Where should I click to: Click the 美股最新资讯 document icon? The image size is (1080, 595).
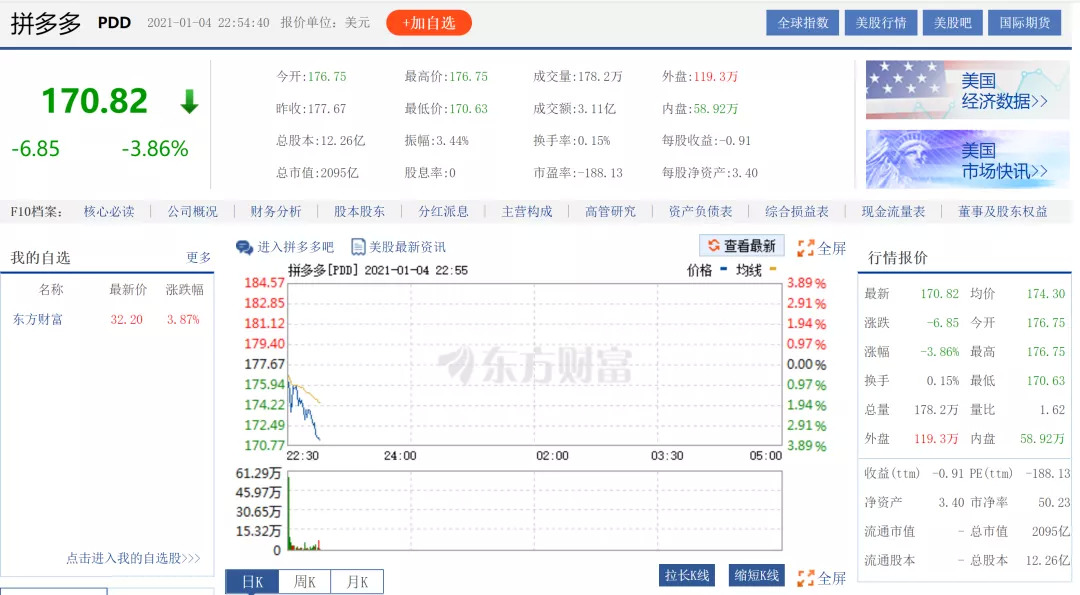[358, 247]
